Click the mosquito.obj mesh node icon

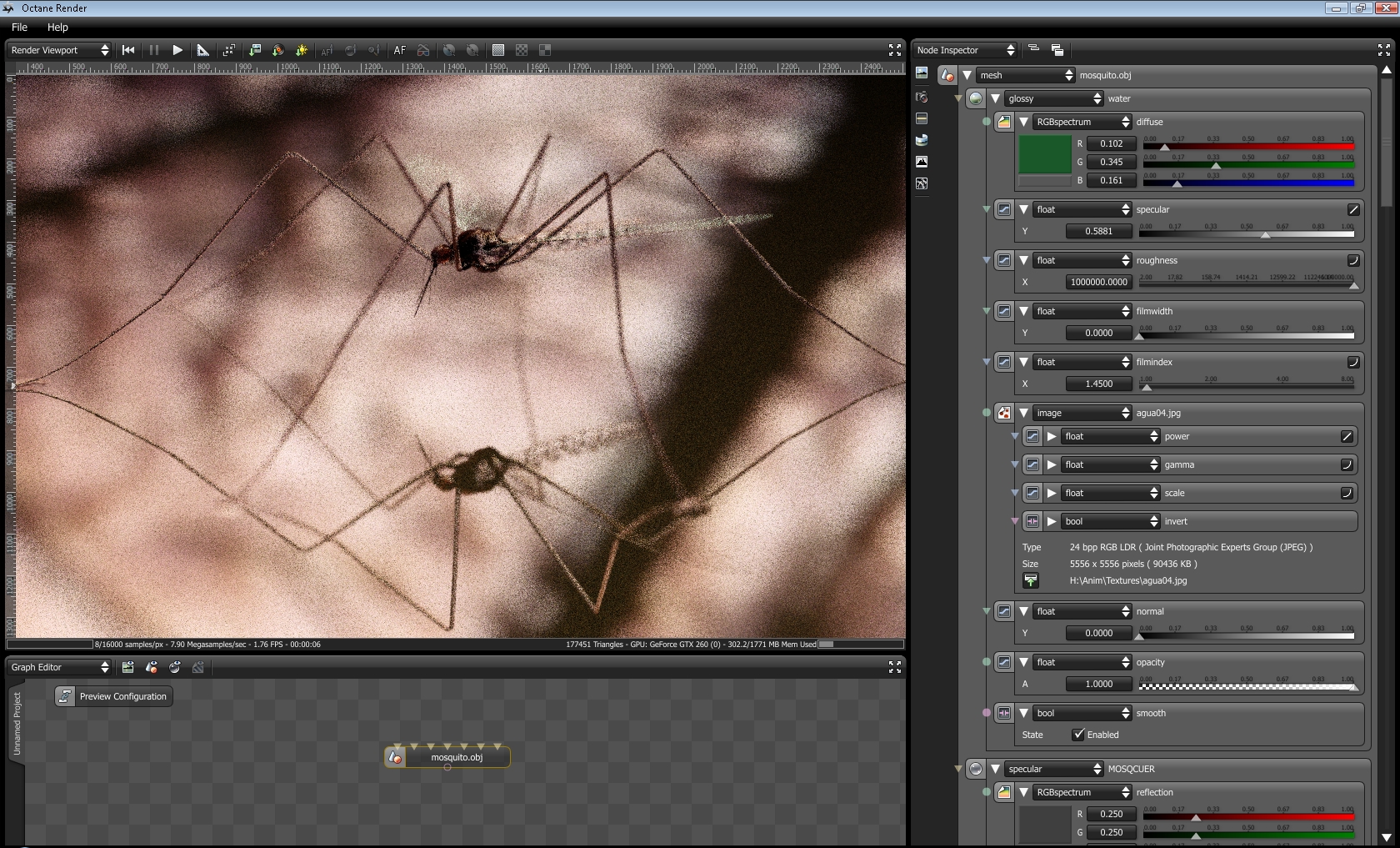pos(947,75)
